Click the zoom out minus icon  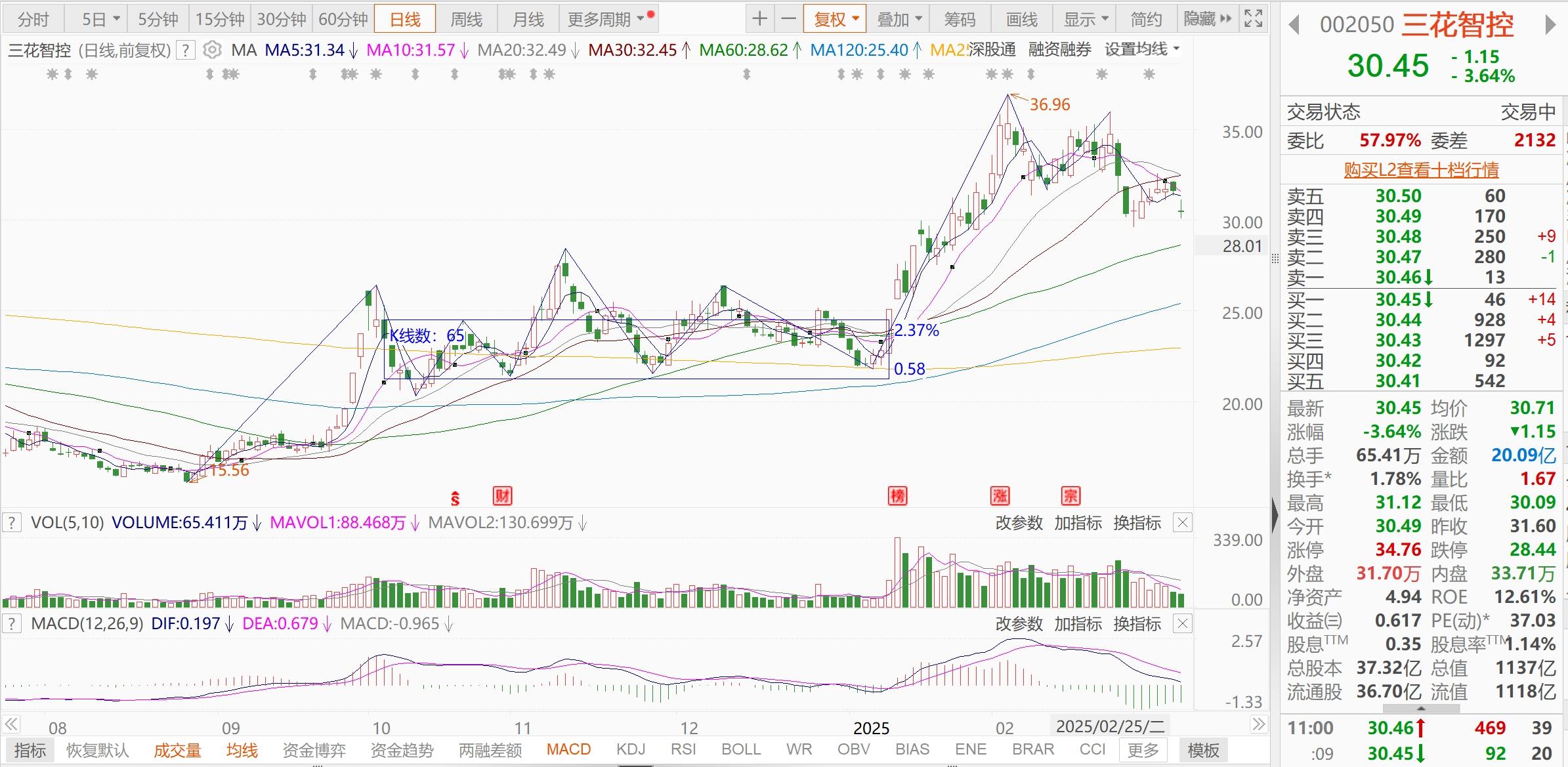[x=789, y=19]
